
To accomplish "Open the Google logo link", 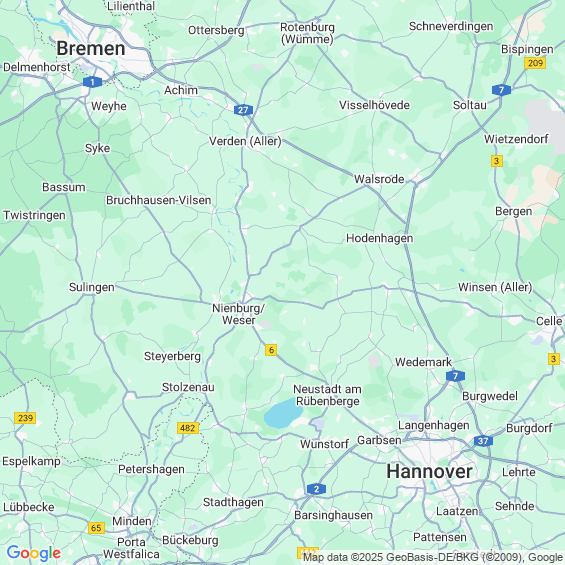I will tap(34, 553).
